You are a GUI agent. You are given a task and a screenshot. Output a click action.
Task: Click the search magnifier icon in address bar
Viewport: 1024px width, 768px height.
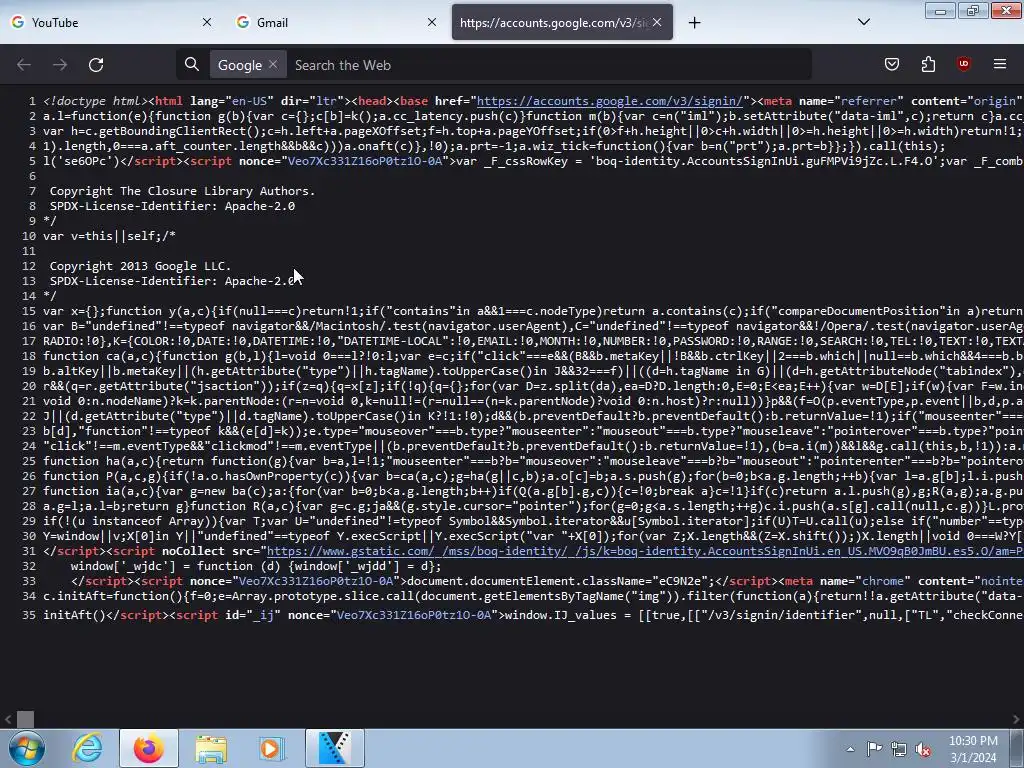click(x=191, y=64)
